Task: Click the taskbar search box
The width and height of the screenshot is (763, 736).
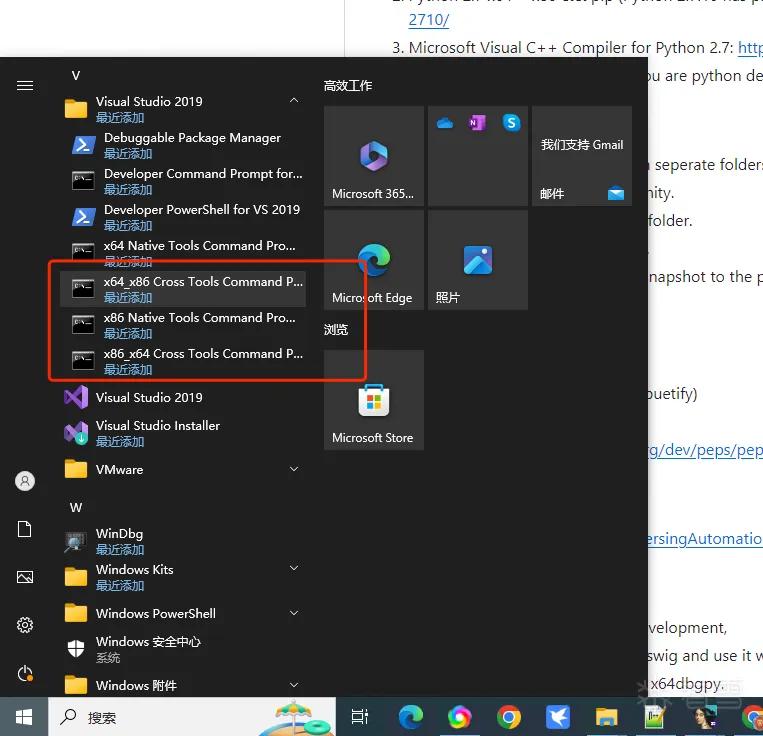Action: 192,717
